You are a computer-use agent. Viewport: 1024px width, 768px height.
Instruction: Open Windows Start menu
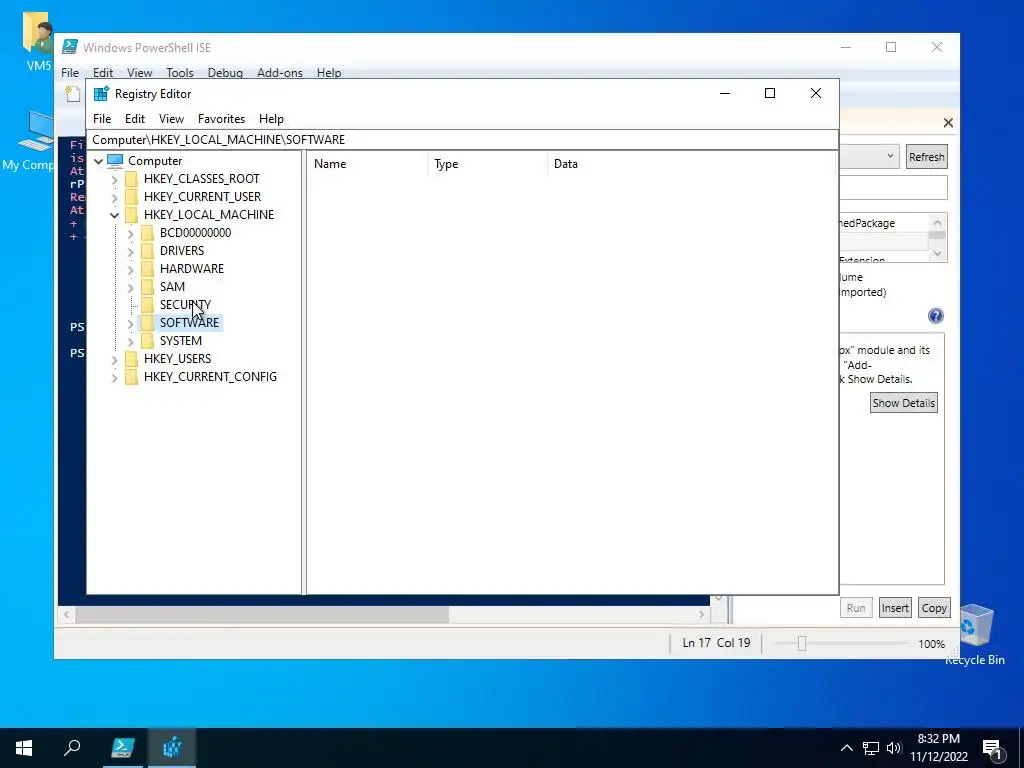(24, 748)
